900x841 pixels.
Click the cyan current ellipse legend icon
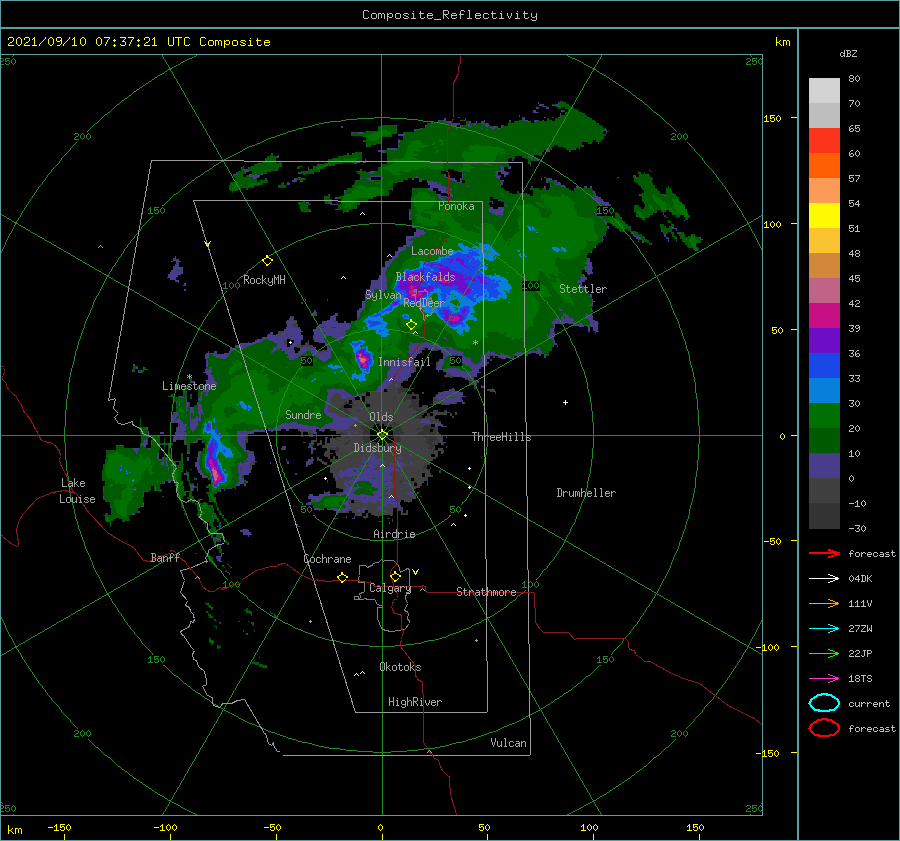pos(824,703)
